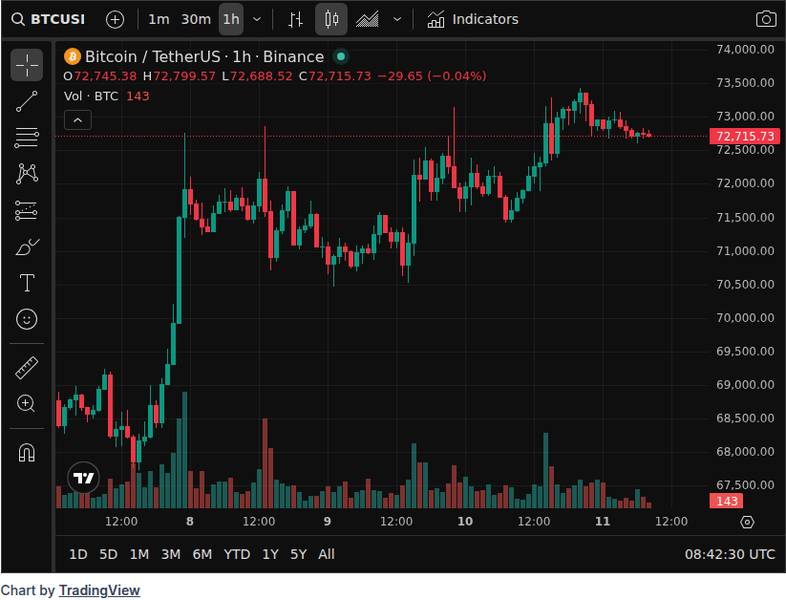Open the Indicators menu

point(473,20)
